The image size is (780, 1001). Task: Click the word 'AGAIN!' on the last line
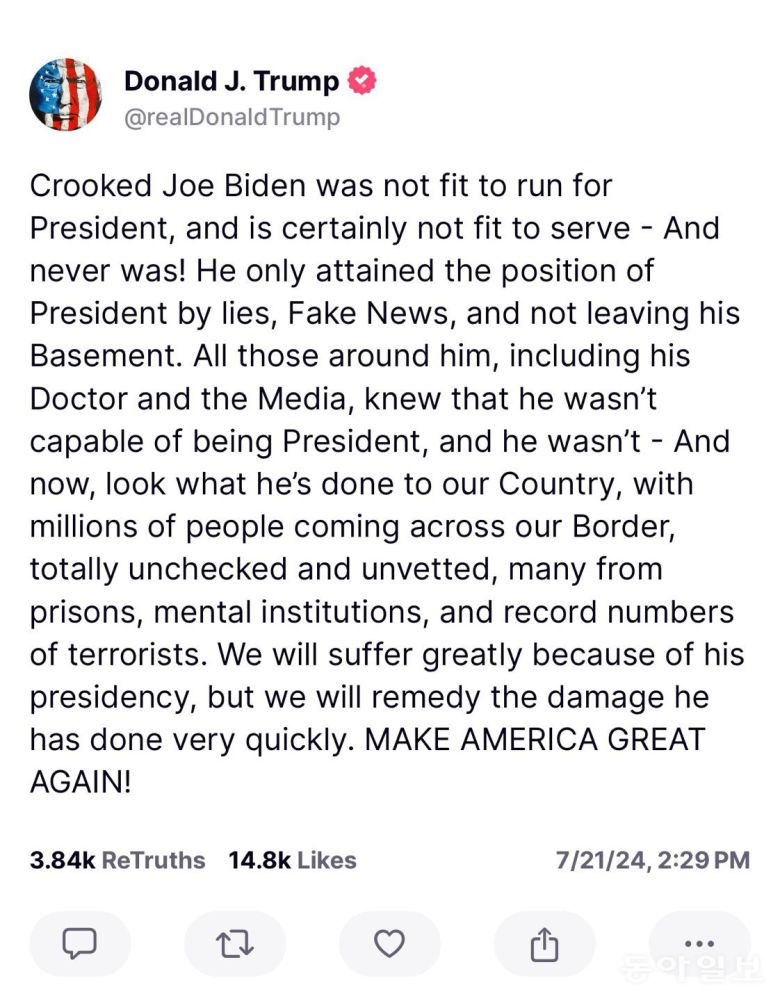(x=80, y=782)
